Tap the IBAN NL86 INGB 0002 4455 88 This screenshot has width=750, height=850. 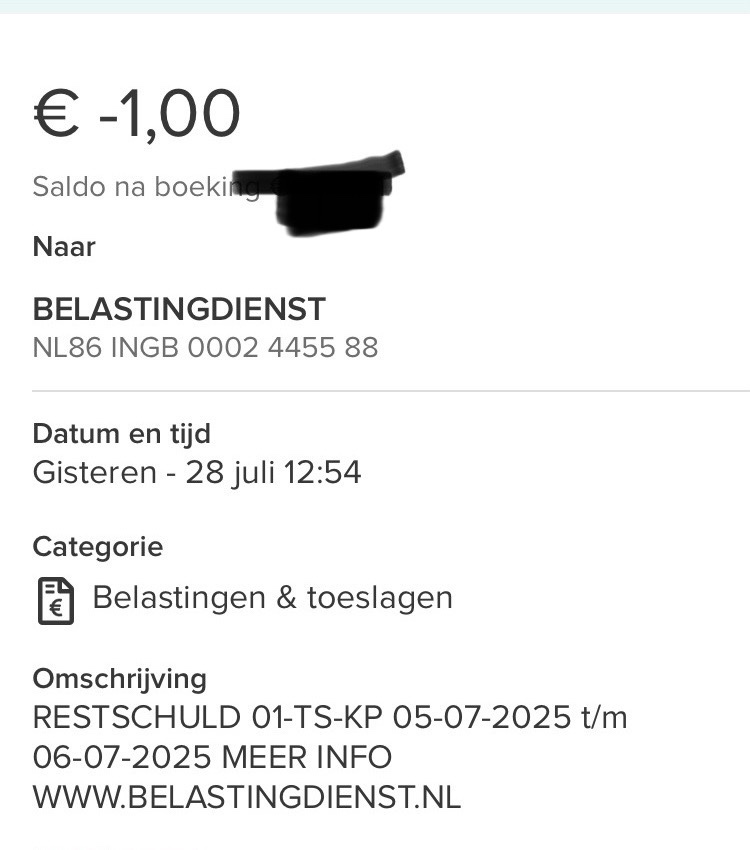(x=205, y=347)
